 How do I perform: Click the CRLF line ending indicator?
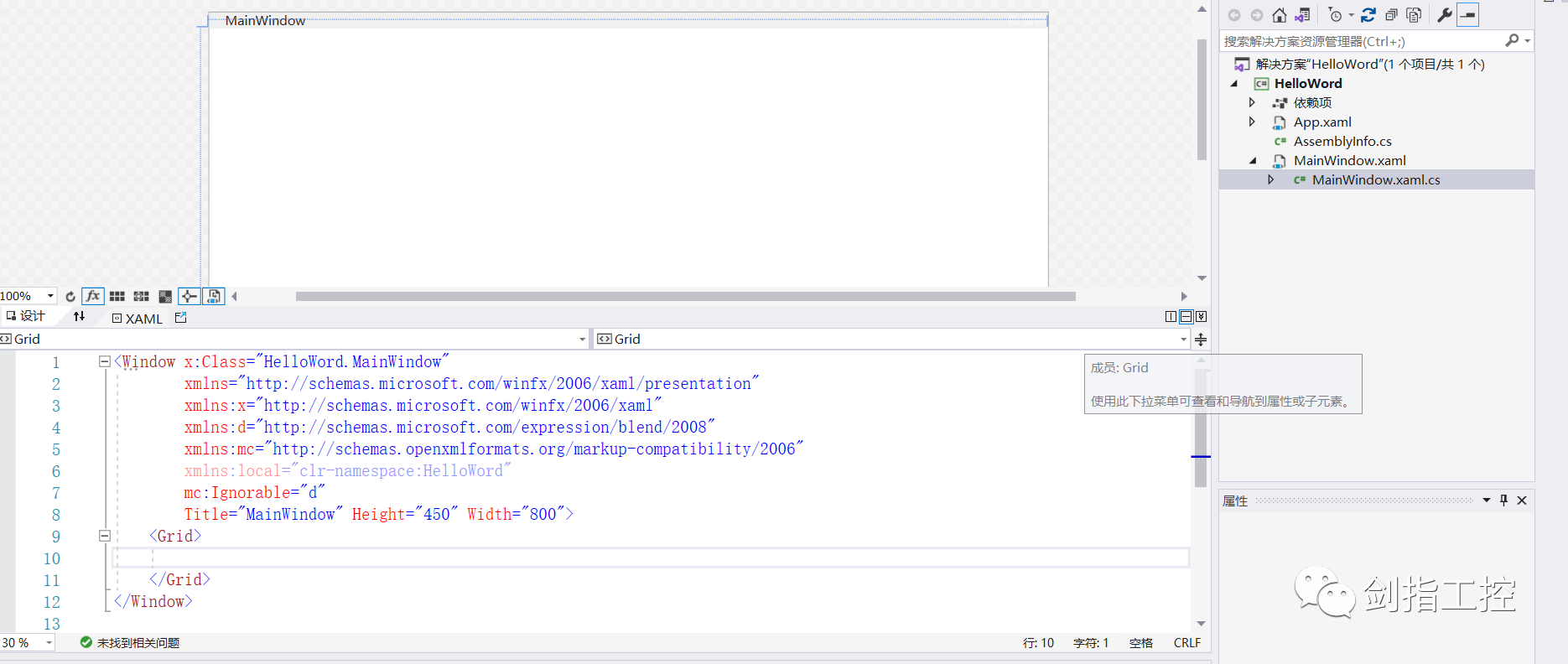click(x=1186, y=643)
